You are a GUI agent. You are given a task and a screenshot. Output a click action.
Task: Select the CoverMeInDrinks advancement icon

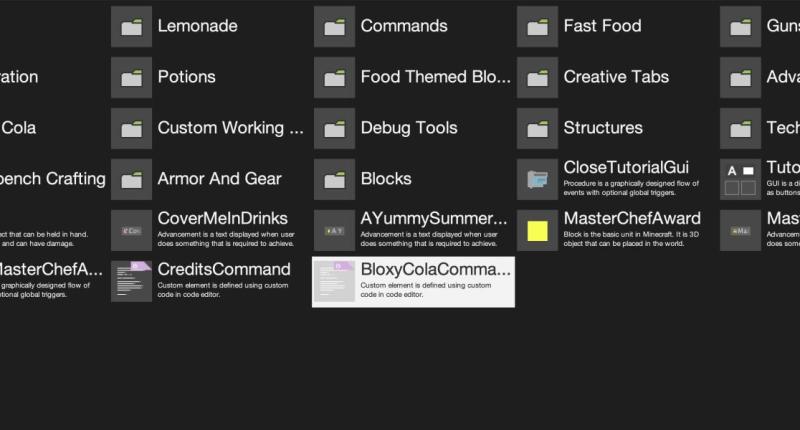[131, 231]
